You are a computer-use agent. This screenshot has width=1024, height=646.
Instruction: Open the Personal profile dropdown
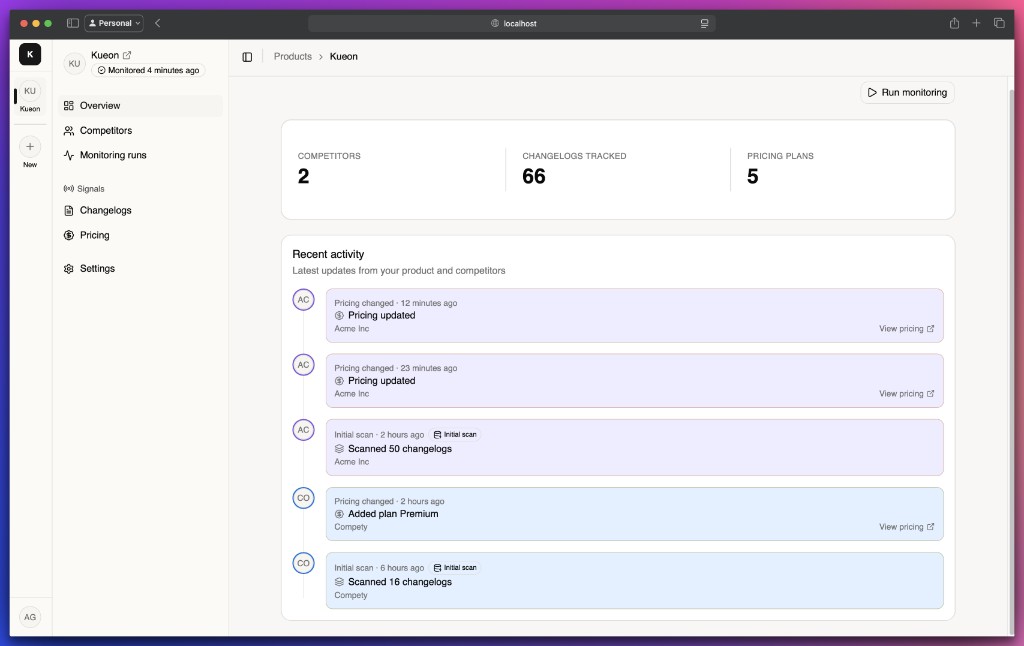[x=114, y=23]
